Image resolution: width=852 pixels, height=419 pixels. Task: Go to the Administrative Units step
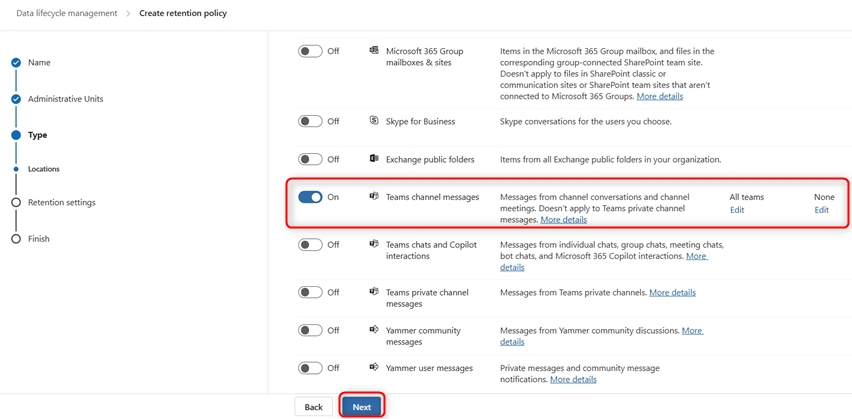point(66,99)
